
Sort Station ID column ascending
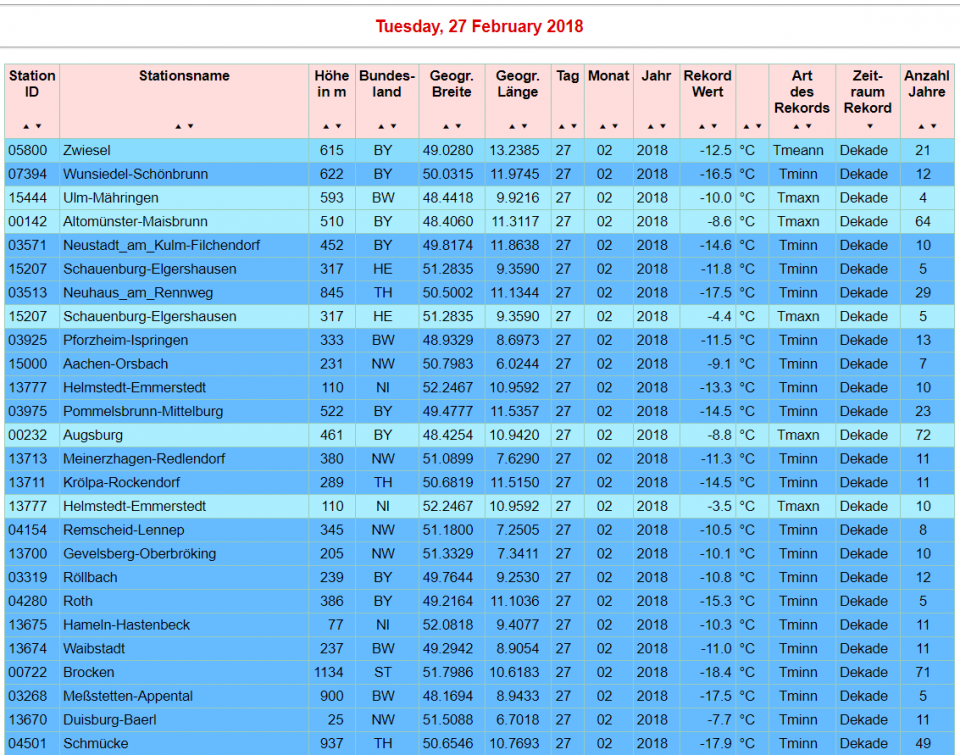[x=27, y=127]
